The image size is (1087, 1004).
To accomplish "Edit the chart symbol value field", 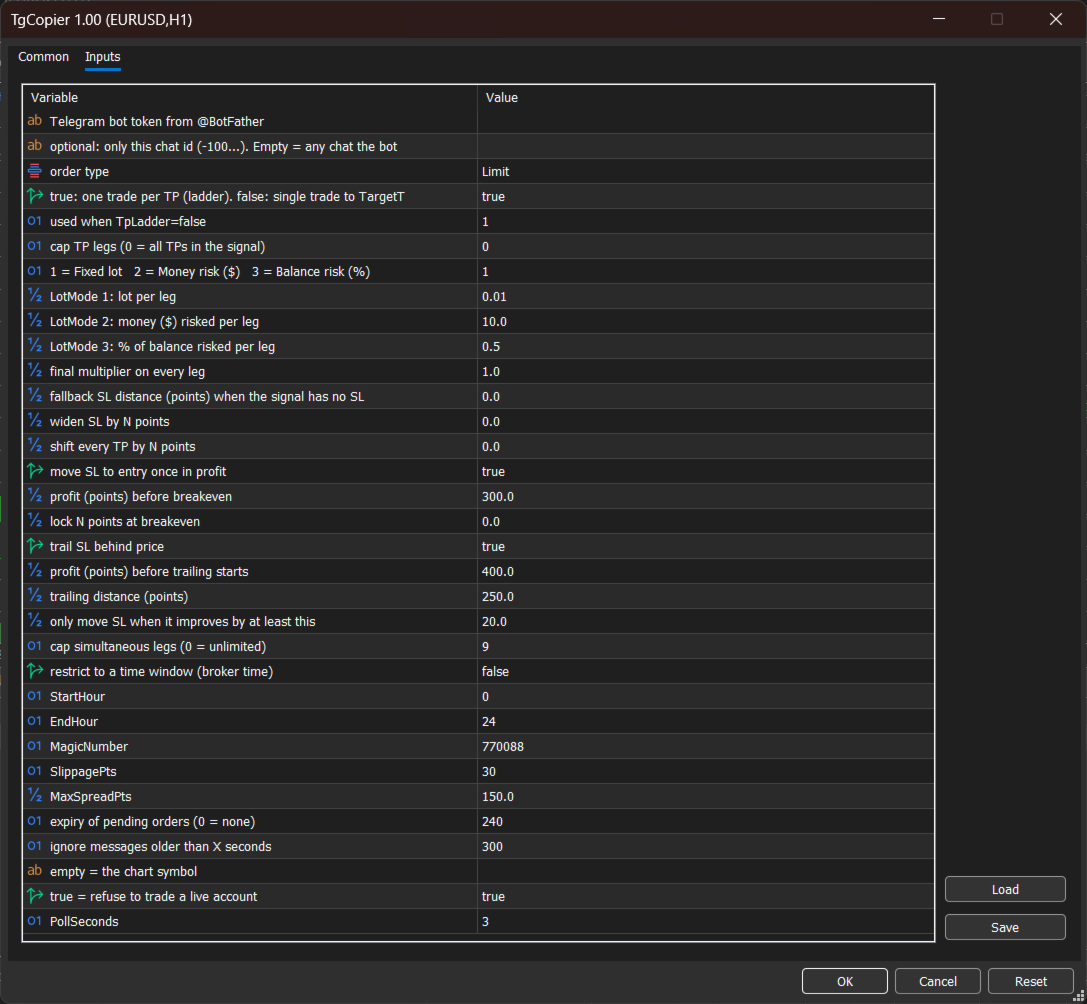I will (x=706, y=872).
